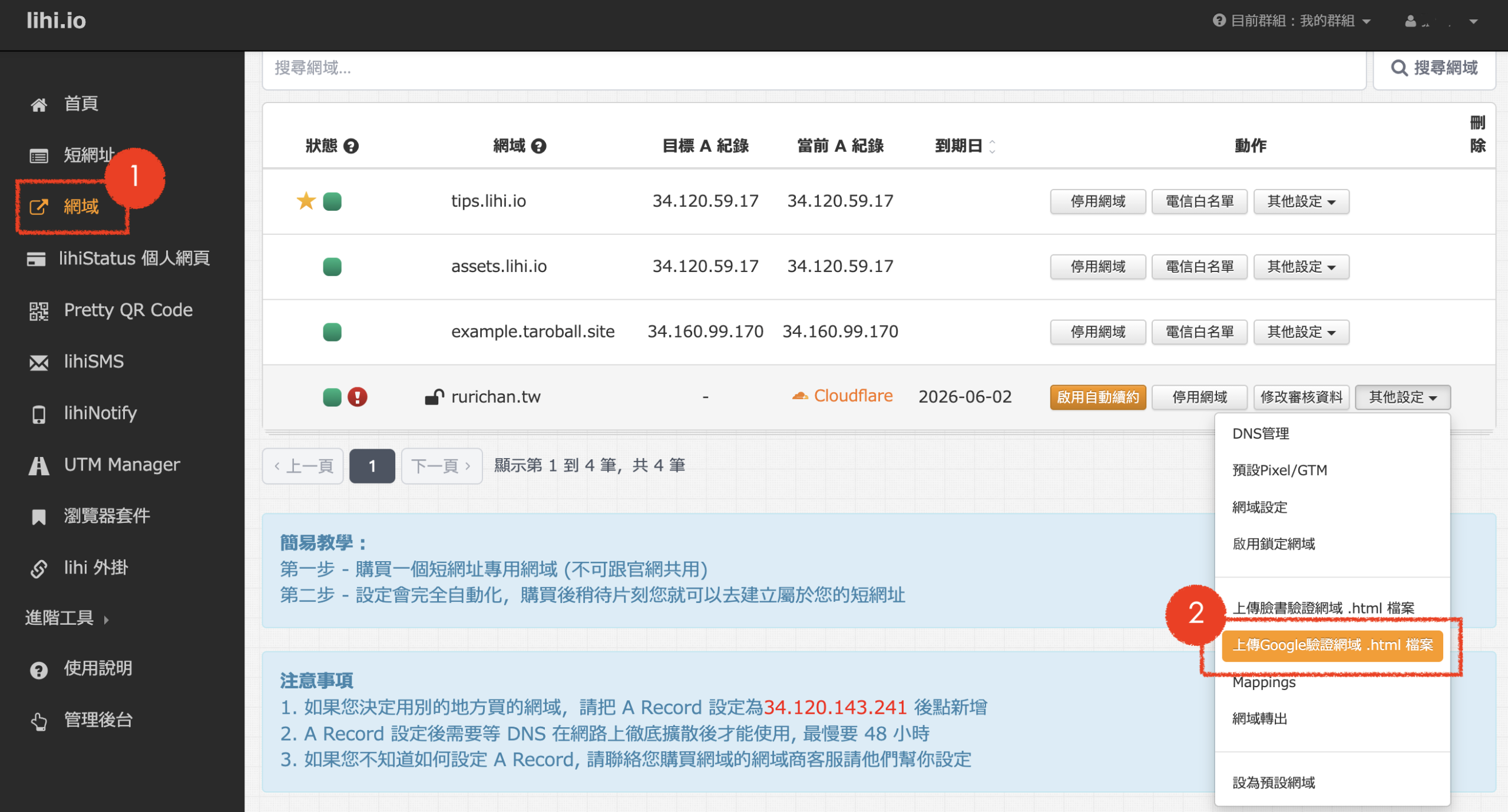The image size is (1508, 812).
Task: Select 上傳Google驗證網域 .html 檔案 menu item
Action: [x=1332, y=645]
